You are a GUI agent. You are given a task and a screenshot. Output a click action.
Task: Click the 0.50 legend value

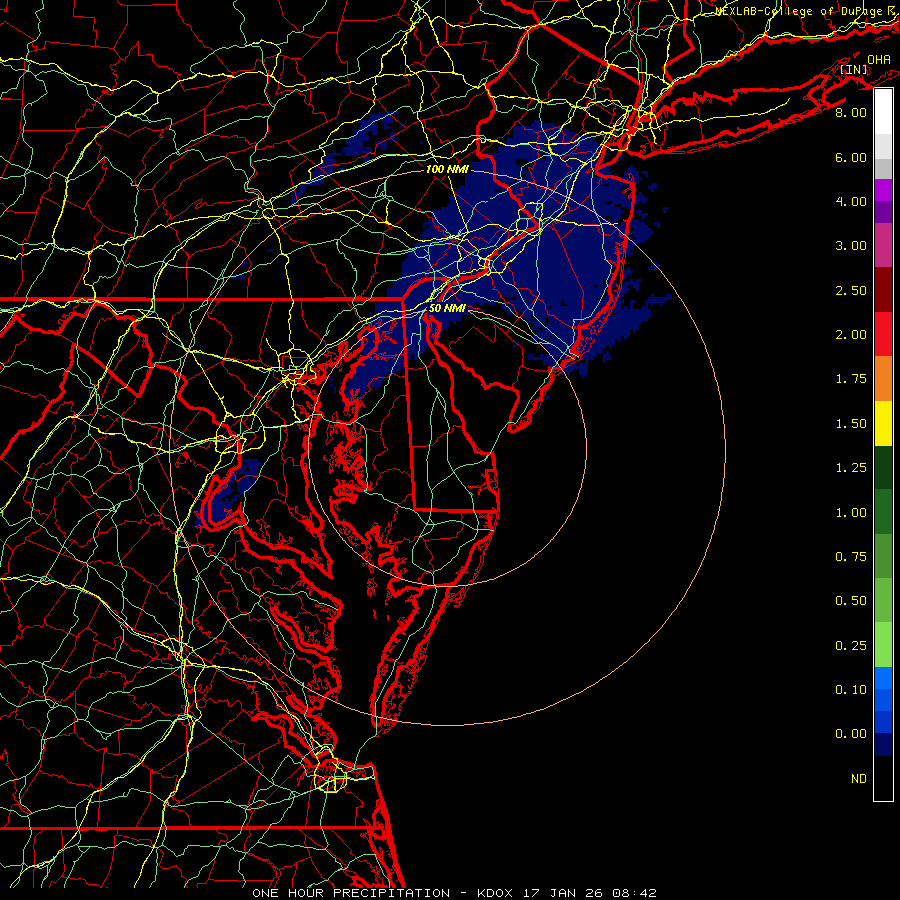pos(851,601)
